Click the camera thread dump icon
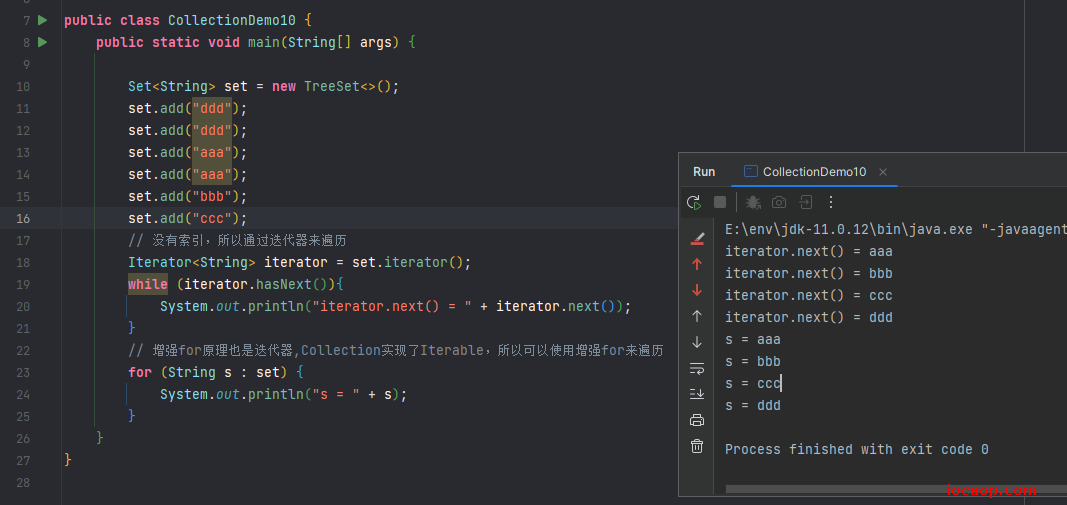Screen dimensions: 1067x505 click(x=779, y=202)
